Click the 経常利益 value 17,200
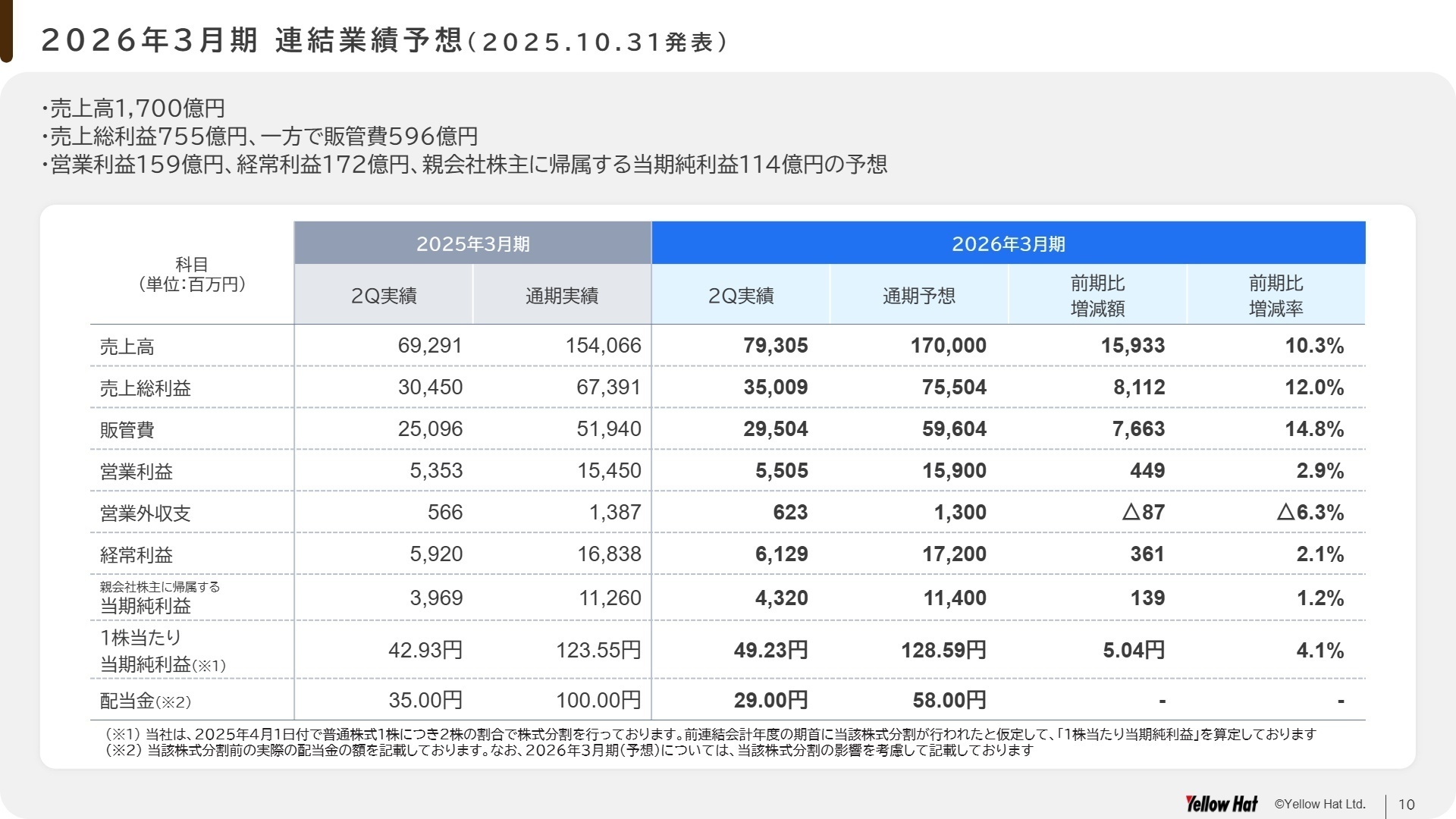The image size is (1456, 819). pos(949,554)
